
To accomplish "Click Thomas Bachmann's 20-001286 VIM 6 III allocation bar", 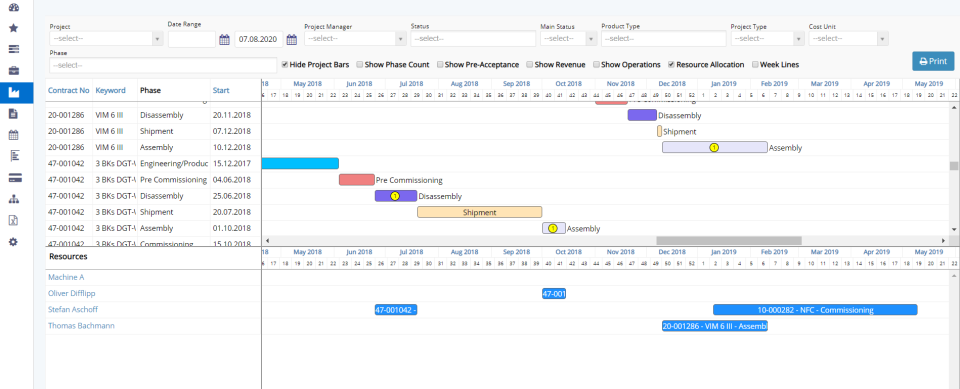I will (x=714, y=326).
